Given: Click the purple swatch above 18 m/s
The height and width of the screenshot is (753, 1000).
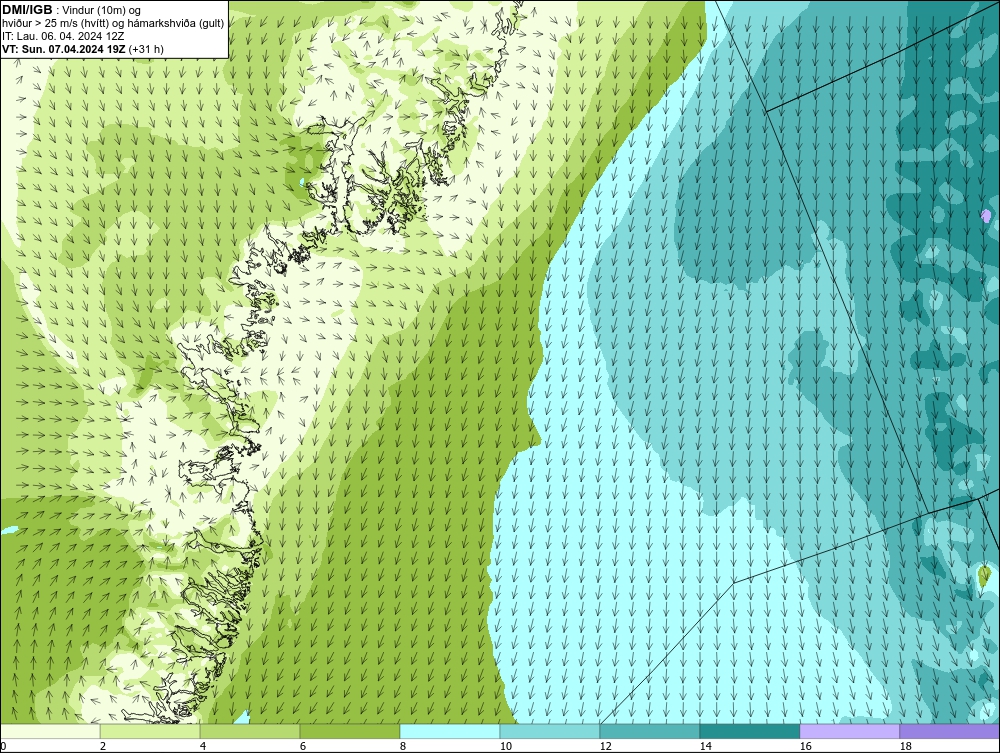Looking at the screenshot, I should [949, 731].
